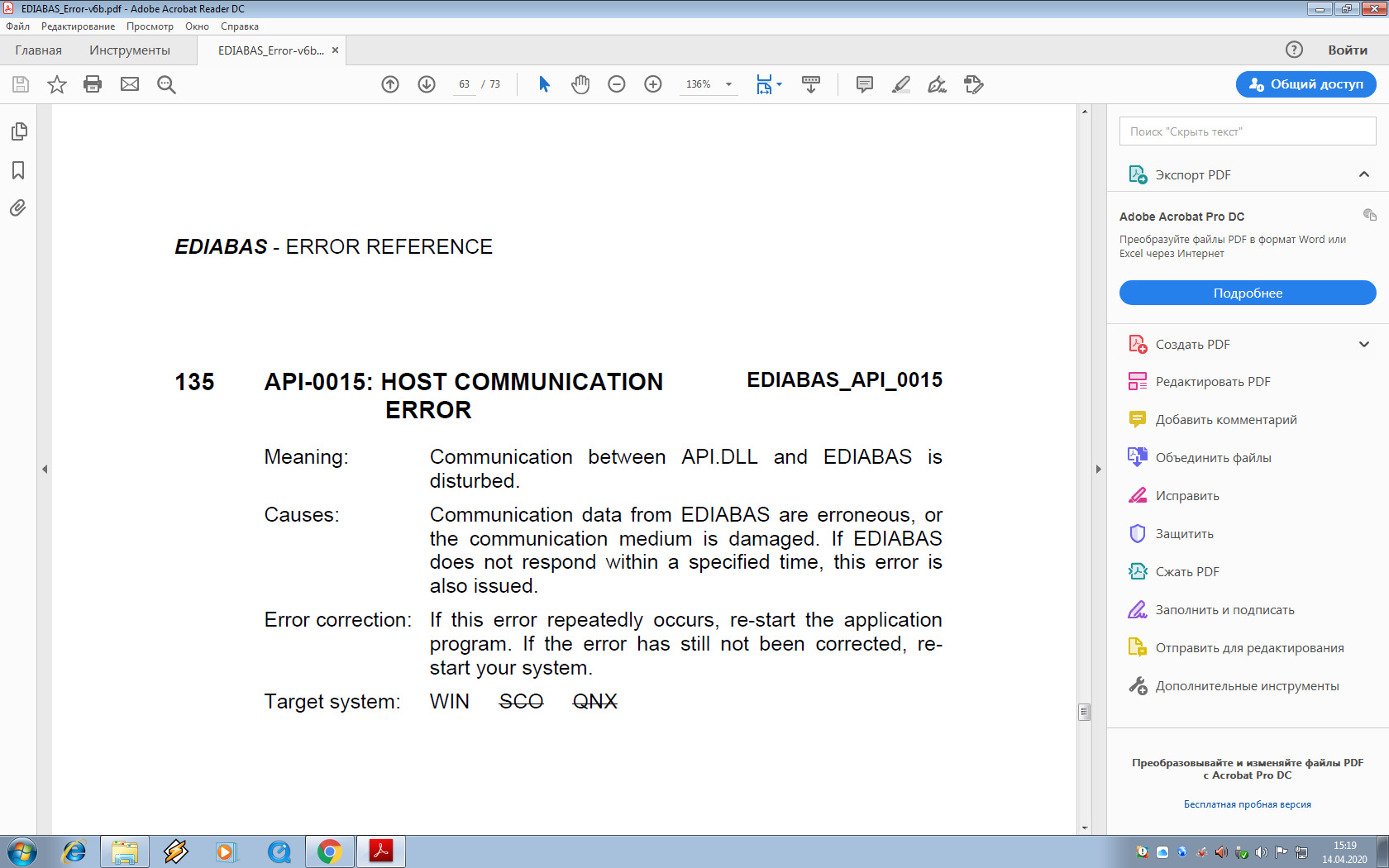Expand the Создать PDF section
The height and width of the screenshot is (868, 1389).
point(1363,345)
